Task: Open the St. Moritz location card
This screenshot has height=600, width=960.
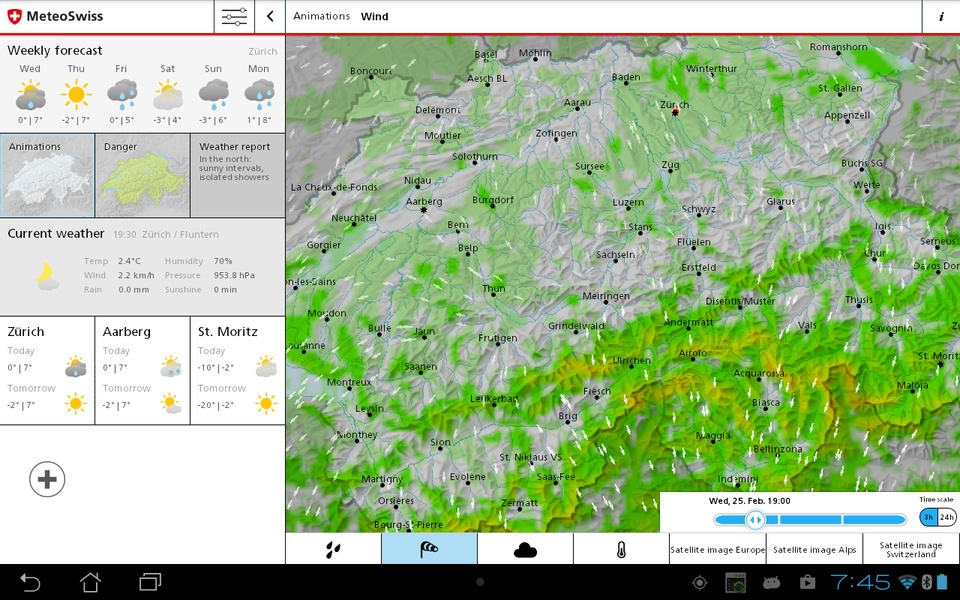Action: 238,370
